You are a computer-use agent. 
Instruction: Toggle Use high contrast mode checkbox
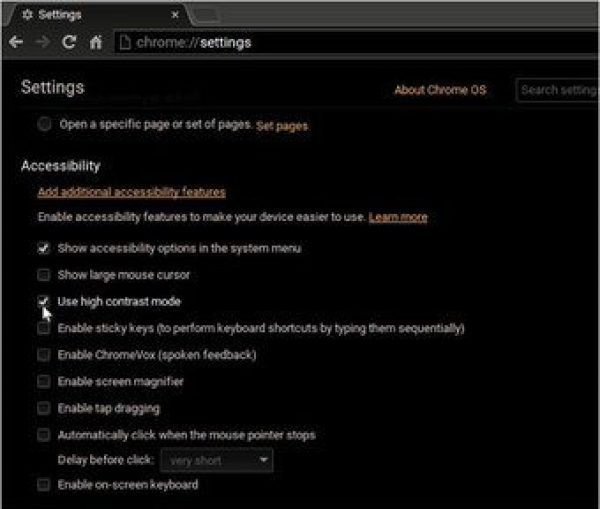click(44, 302)
